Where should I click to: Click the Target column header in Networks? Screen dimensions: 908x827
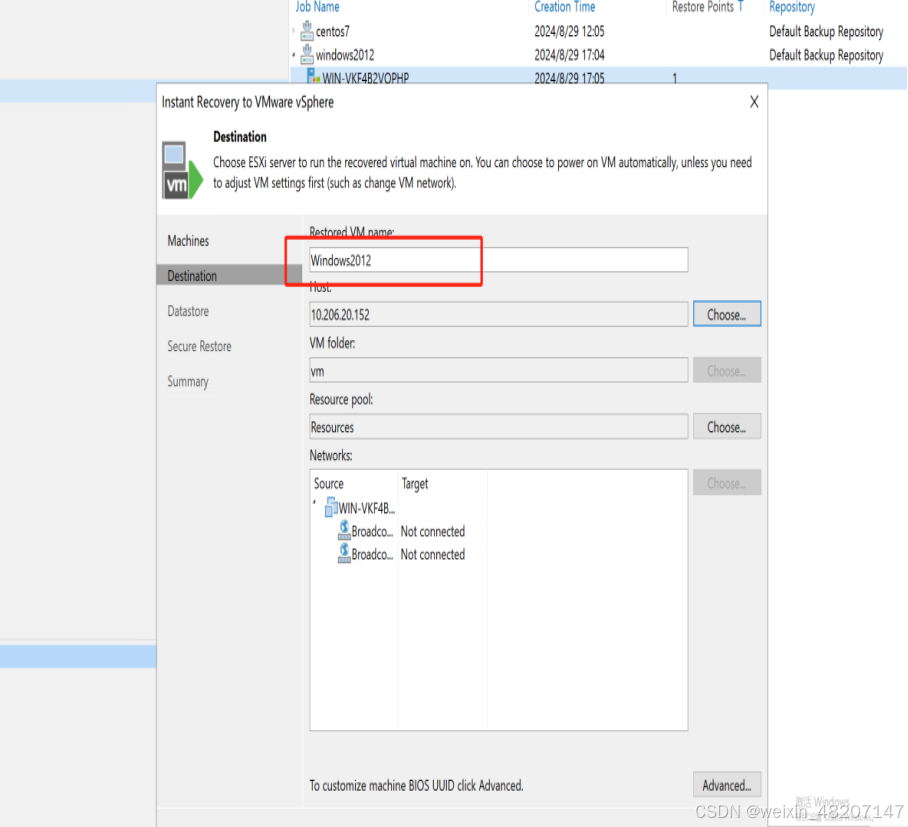[415, 484]
